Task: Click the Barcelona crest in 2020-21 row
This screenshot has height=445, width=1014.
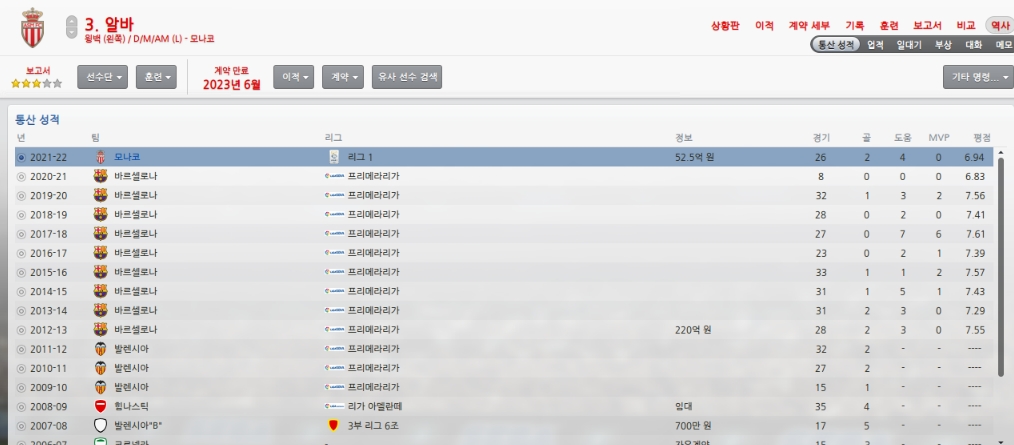Action: pos(100,176)
